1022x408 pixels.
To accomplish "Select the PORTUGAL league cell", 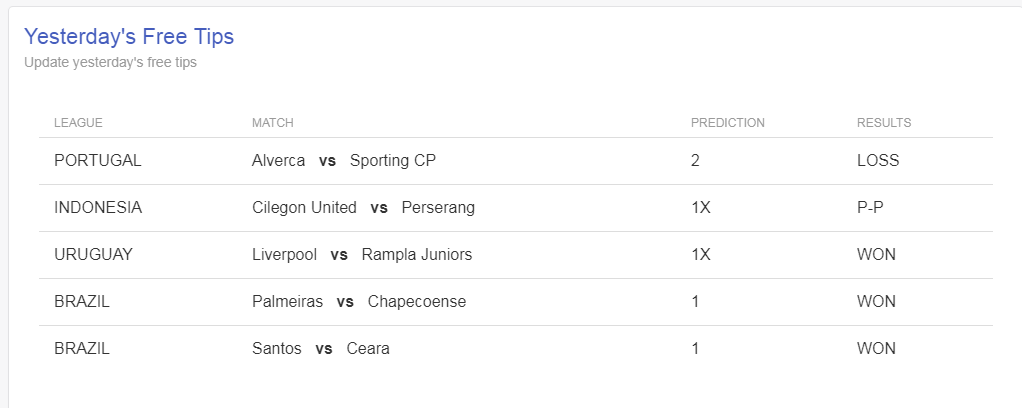I will 98,160.
